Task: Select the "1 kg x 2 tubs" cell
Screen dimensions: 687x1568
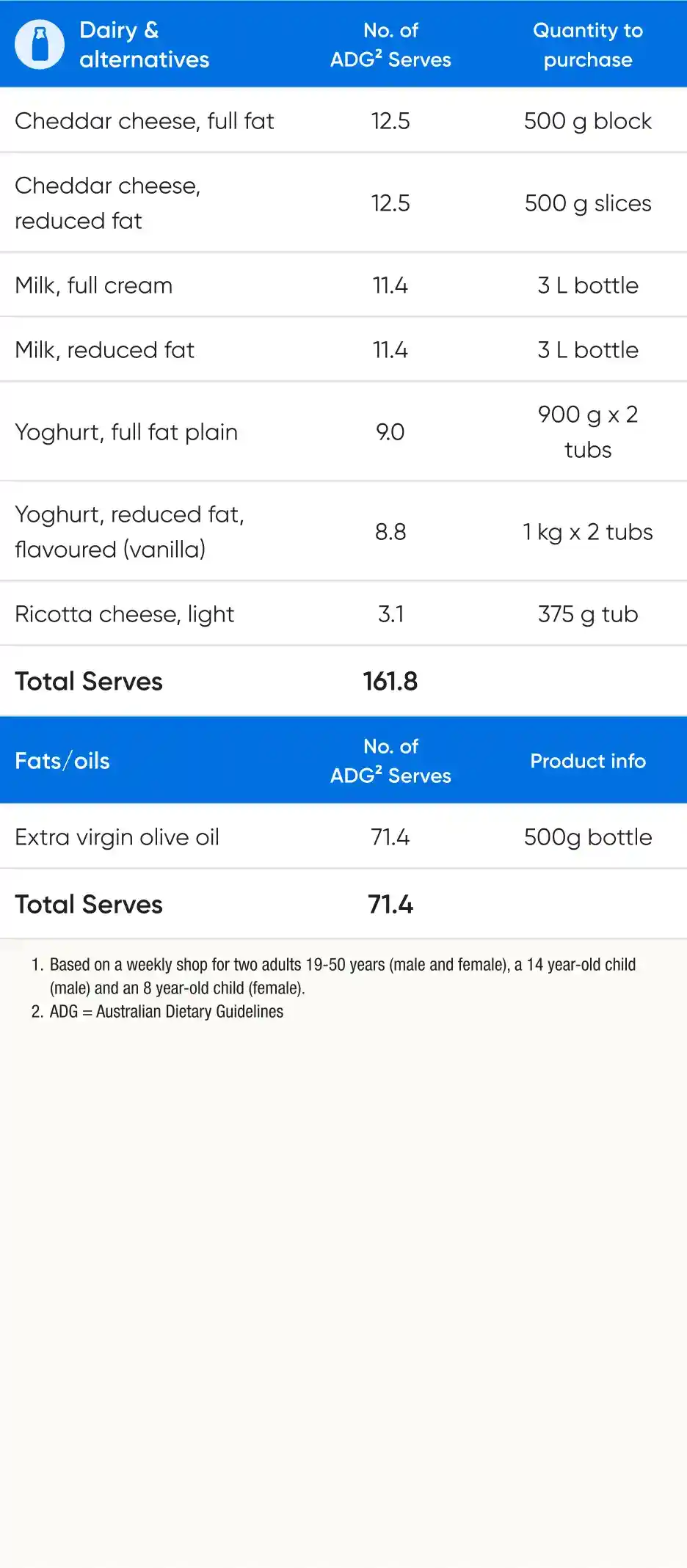Action: [587, 531]
